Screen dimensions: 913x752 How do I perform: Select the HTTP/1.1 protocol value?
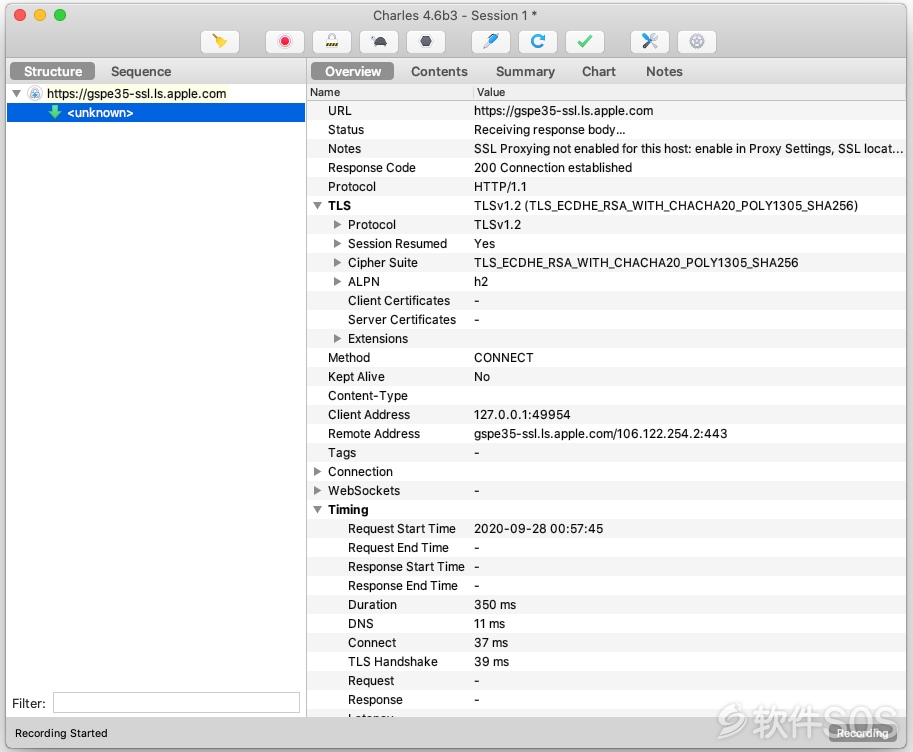coord(500,186)
